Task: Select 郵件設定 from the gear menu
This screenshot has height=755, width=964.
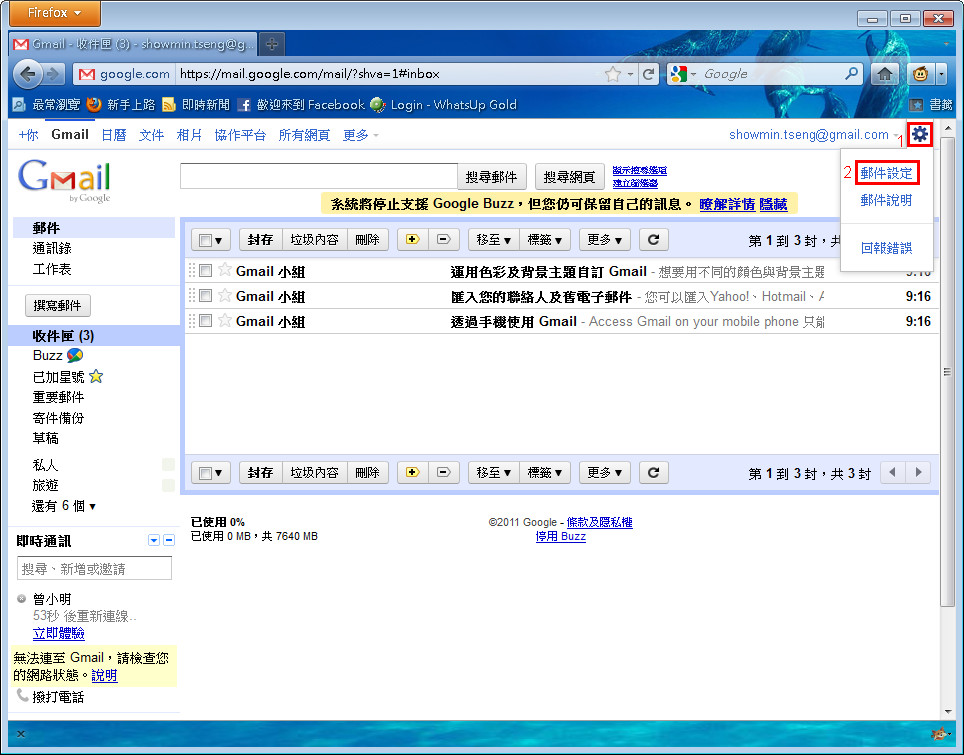Action: (x=886, y=173)
